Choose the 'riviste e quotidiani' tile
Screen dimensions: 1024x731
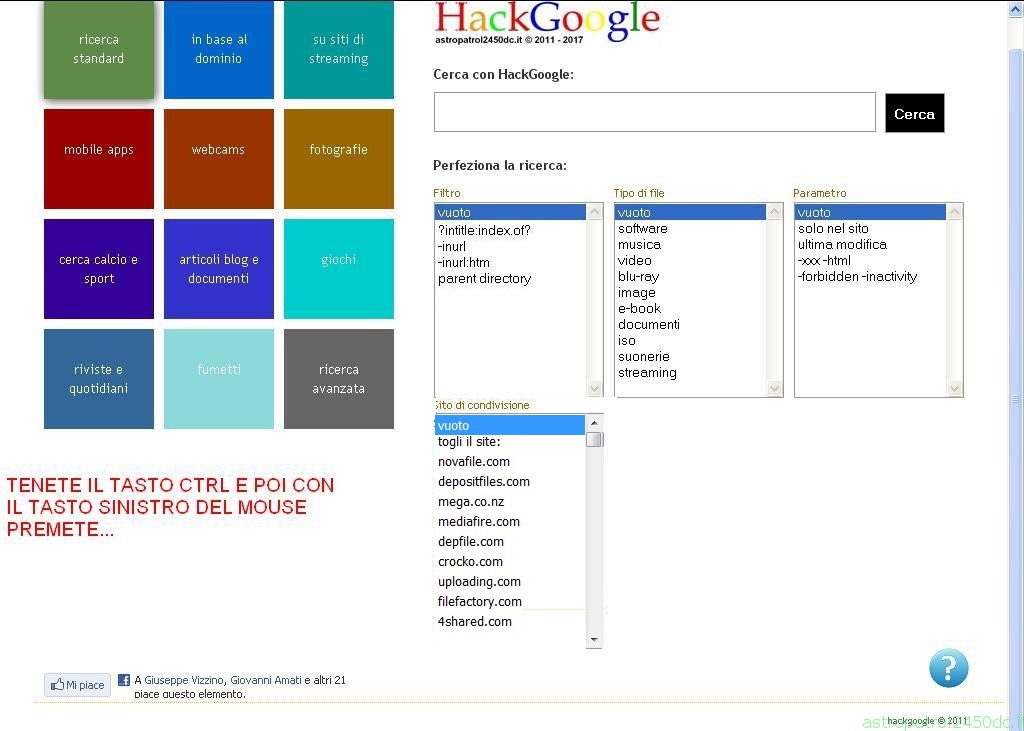[x=99, y=379]
